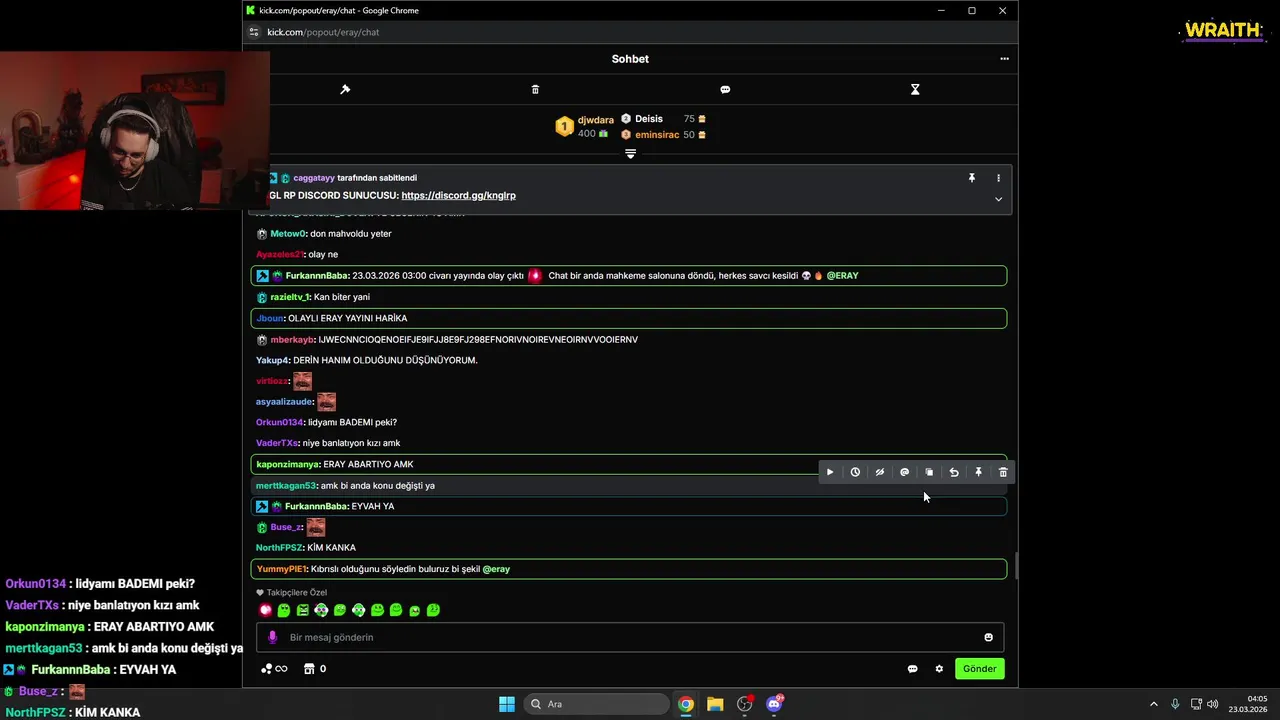The width and height of the screenshot is (1280, 720).
Task: Open the Sohbet three-dot options menu
Action: point(1004,59)
